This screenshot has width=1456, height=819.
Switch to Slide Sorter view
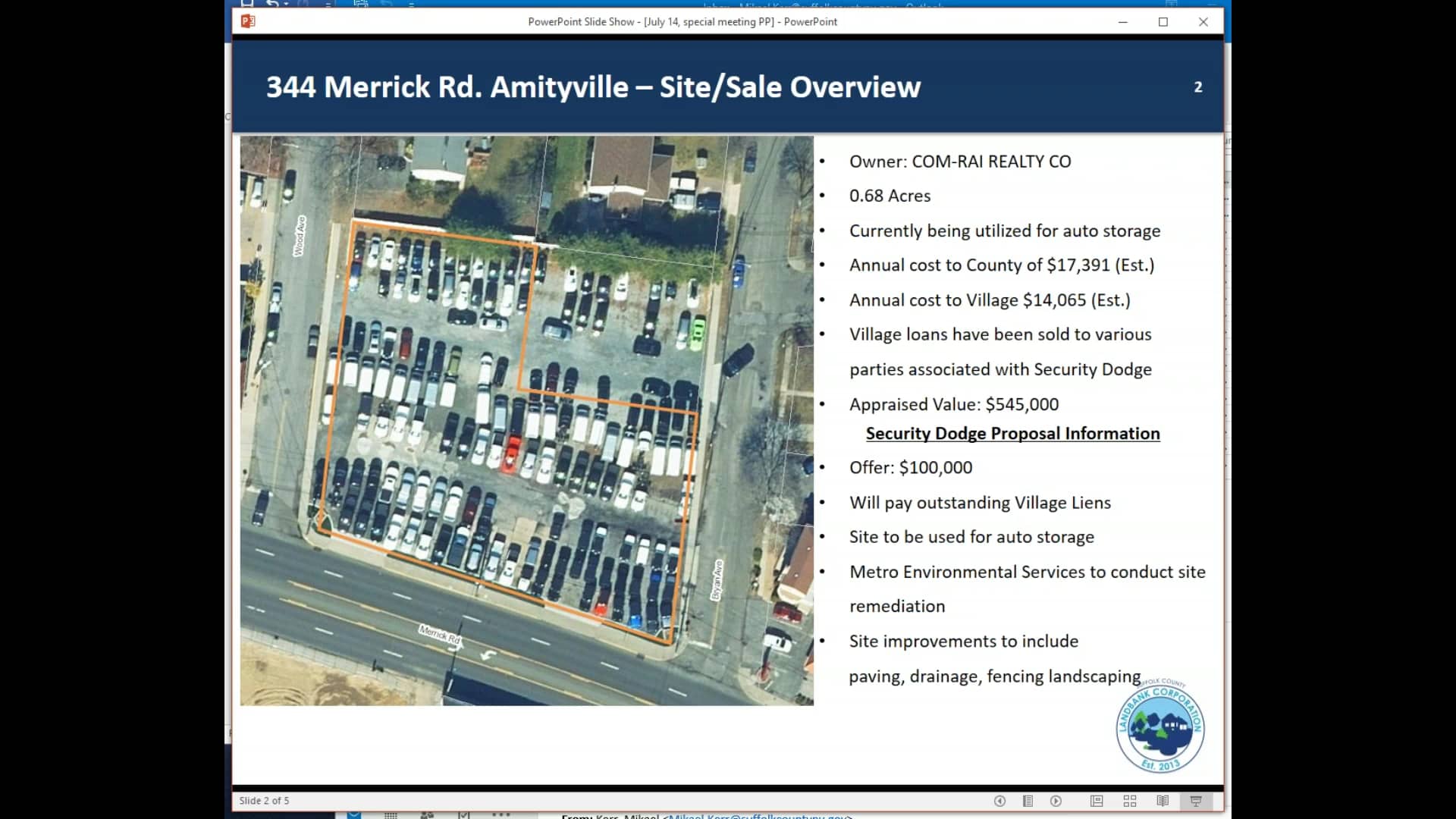pos(1130,801)
